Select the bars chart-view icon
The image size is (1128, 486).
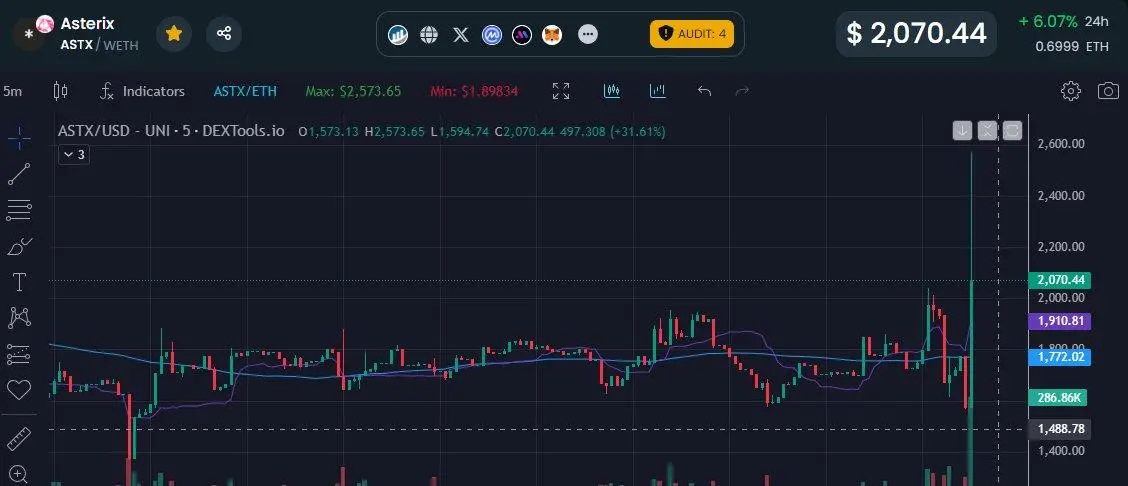[x=658, y=91]
